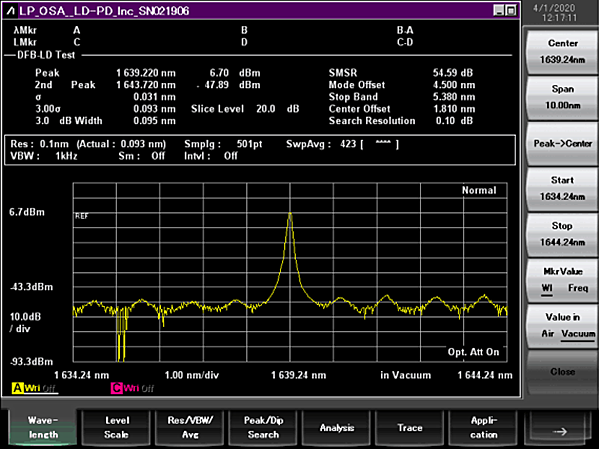Click the DFB-LD Test heading

46,55
